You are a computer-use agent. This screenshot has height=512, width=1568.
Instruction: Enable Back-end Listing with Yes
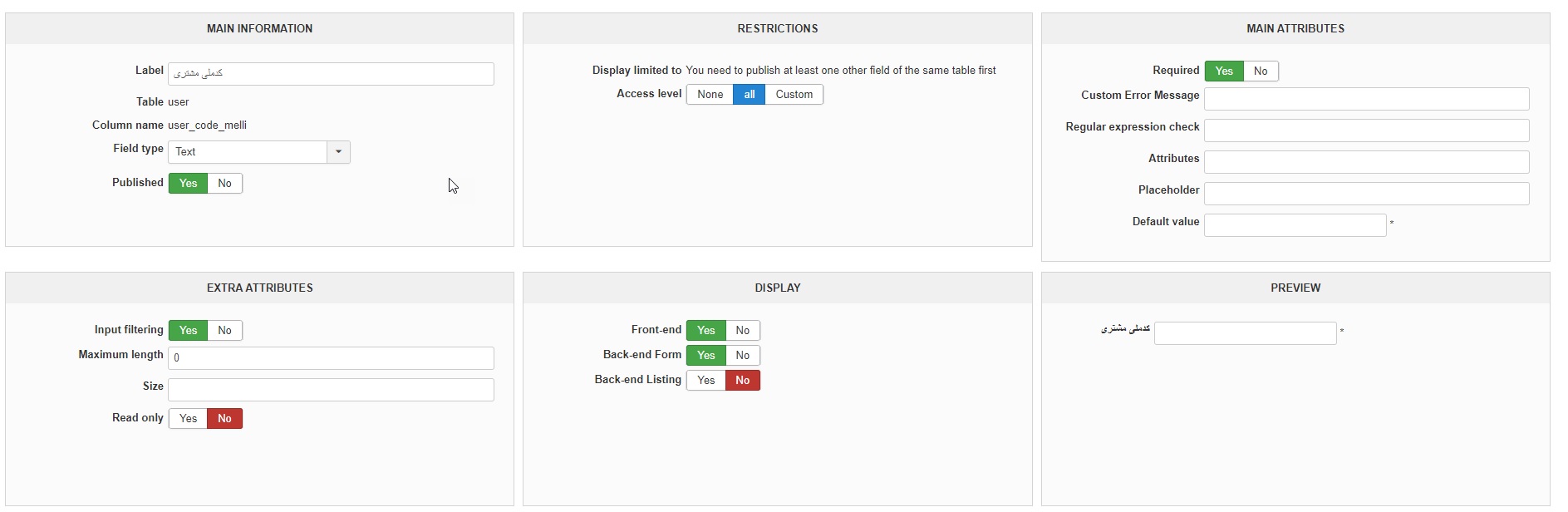[x=705, y=381]
